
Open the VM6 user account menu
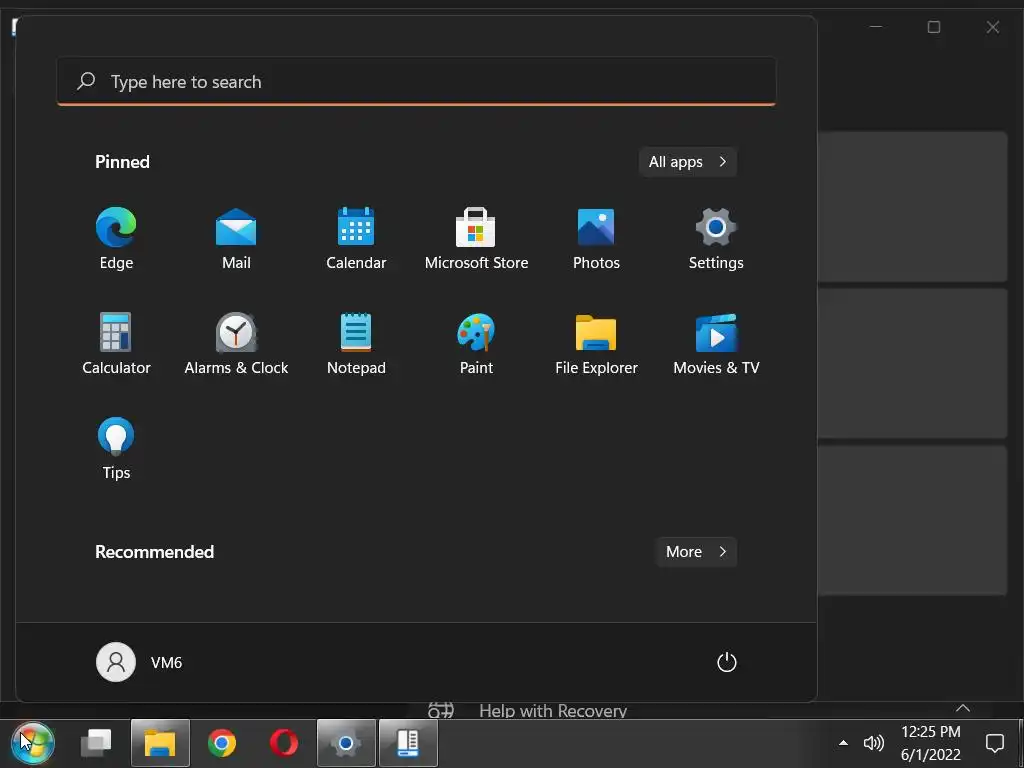139,662
